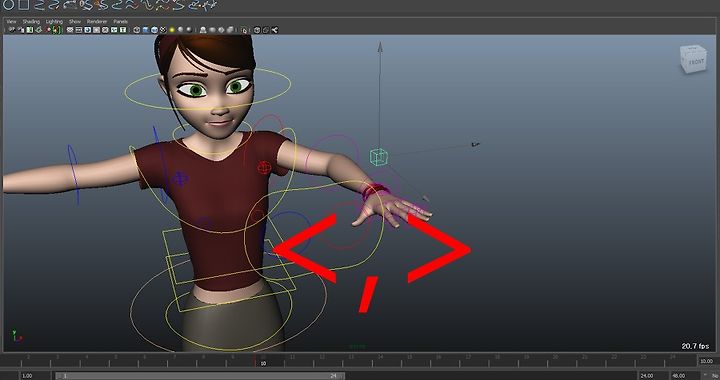This screenshot has width=720, height=380.
Task: Toggle Textured display icon
Action: click(x=163, y=30)
